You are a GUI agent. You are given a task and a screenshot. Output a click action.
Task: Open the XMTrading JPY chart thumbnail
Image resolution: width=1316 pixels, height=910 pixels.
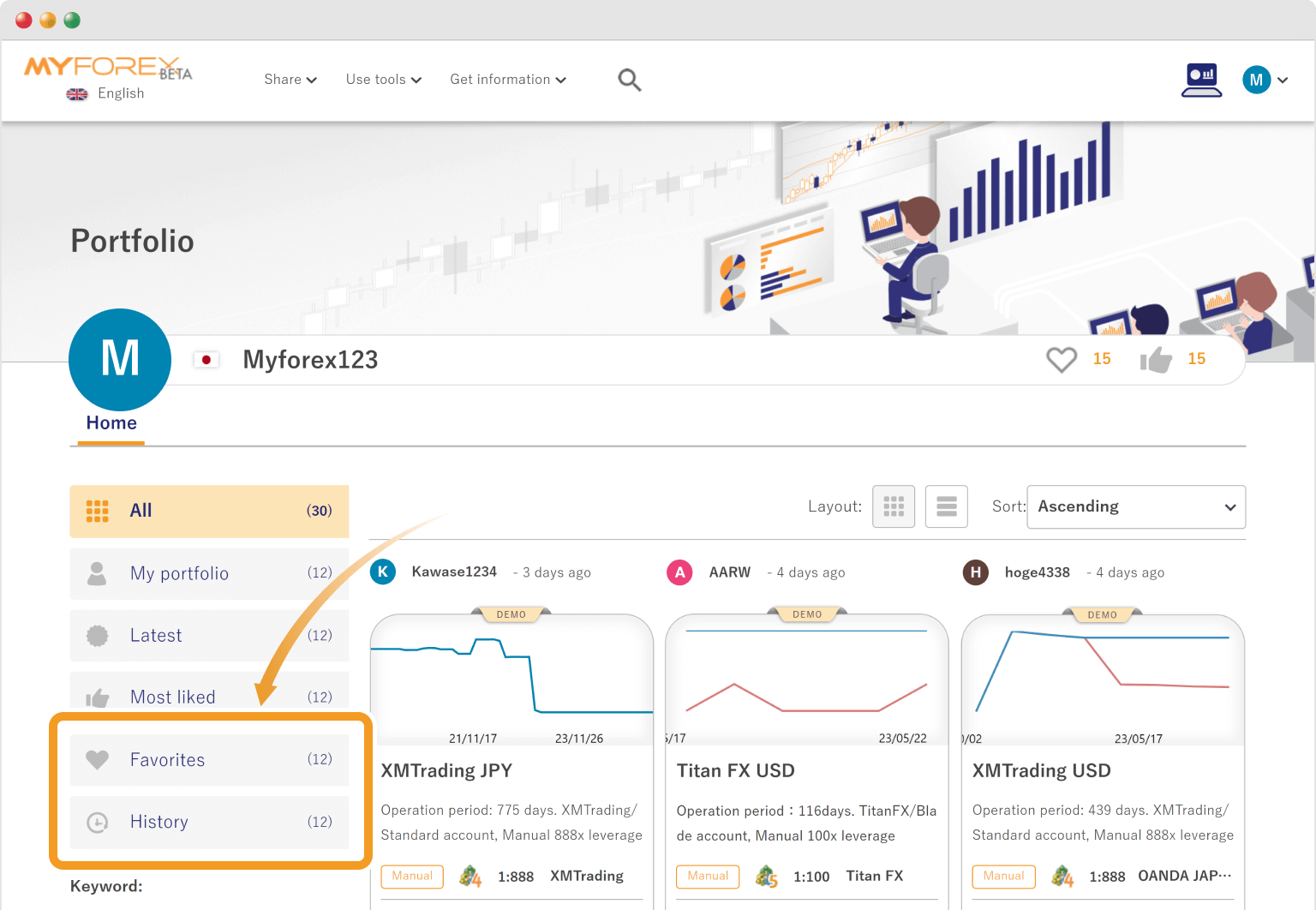pos(511,680)
